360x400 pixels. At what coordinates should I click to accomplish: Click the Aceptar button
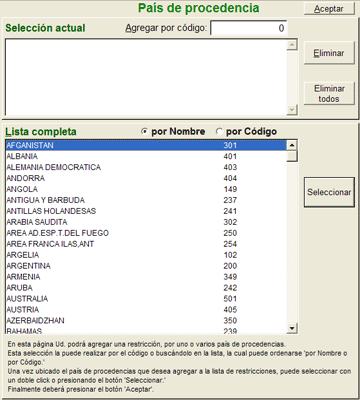click(x=329, y=9)
